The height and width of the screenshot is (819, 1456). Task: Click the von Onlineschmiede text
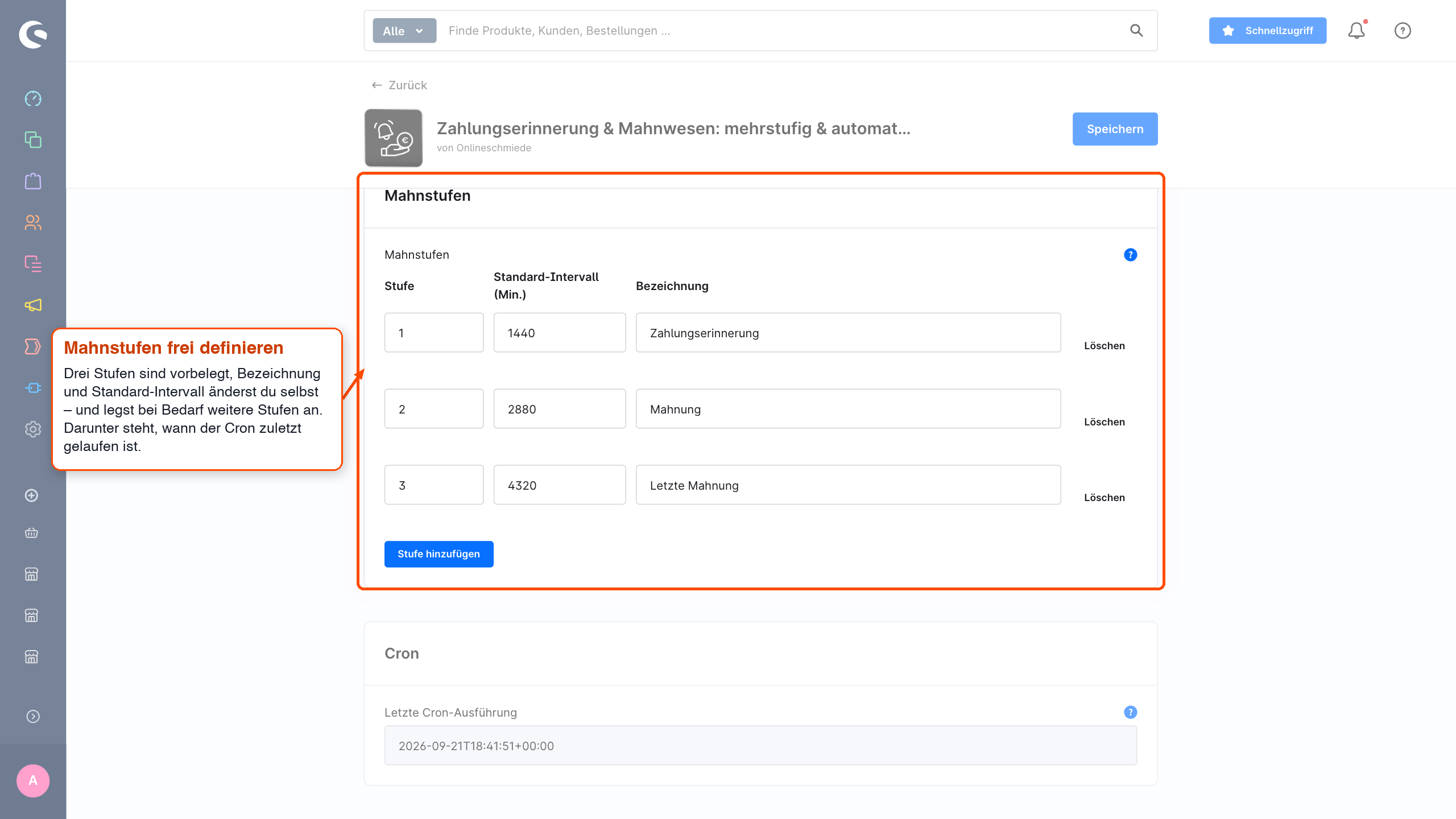[x=484, y=148]
